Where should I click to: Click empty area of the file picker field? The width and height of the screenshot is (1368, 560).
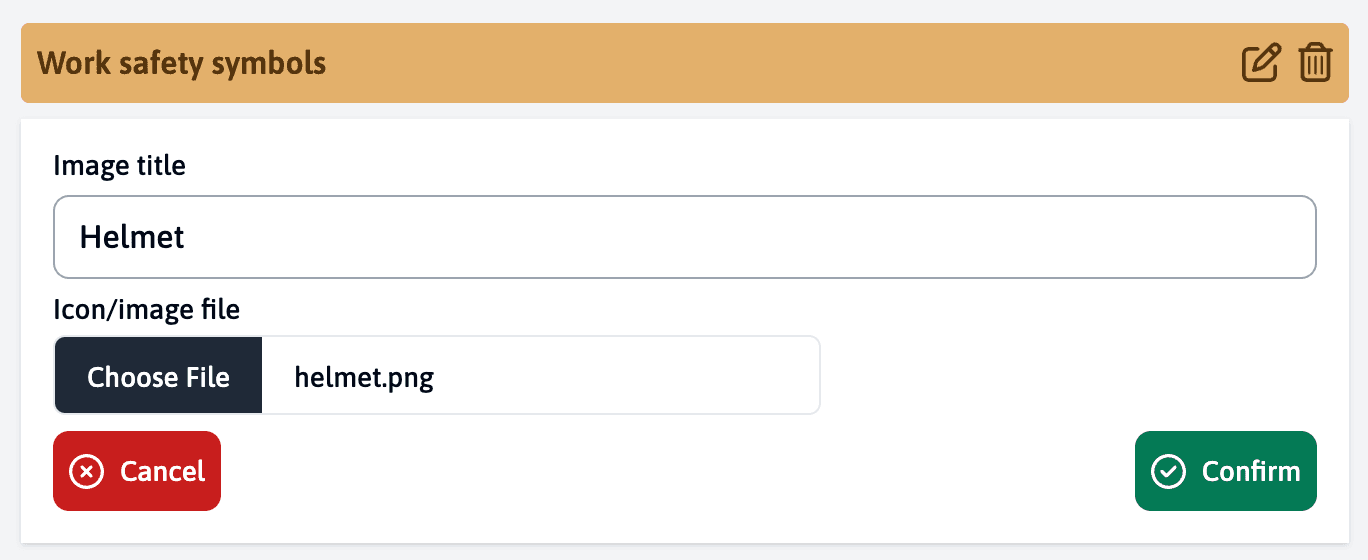[640, 376]
